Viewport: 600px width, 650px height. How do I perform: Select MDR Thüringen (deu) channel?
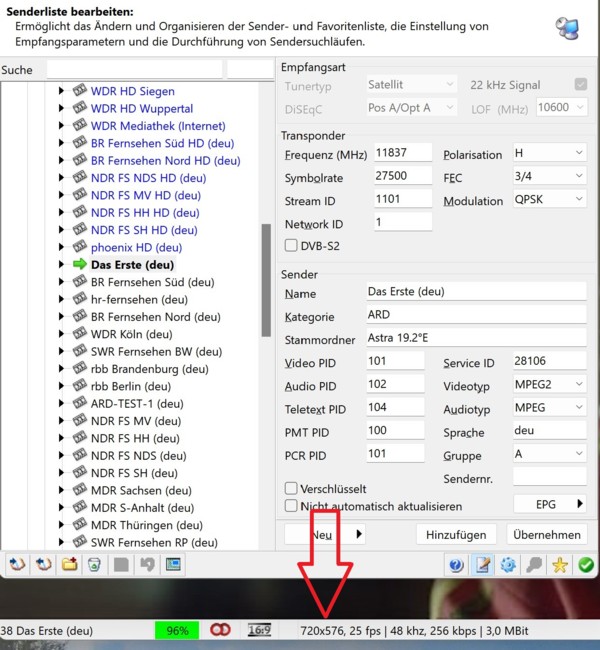point(147,525)
